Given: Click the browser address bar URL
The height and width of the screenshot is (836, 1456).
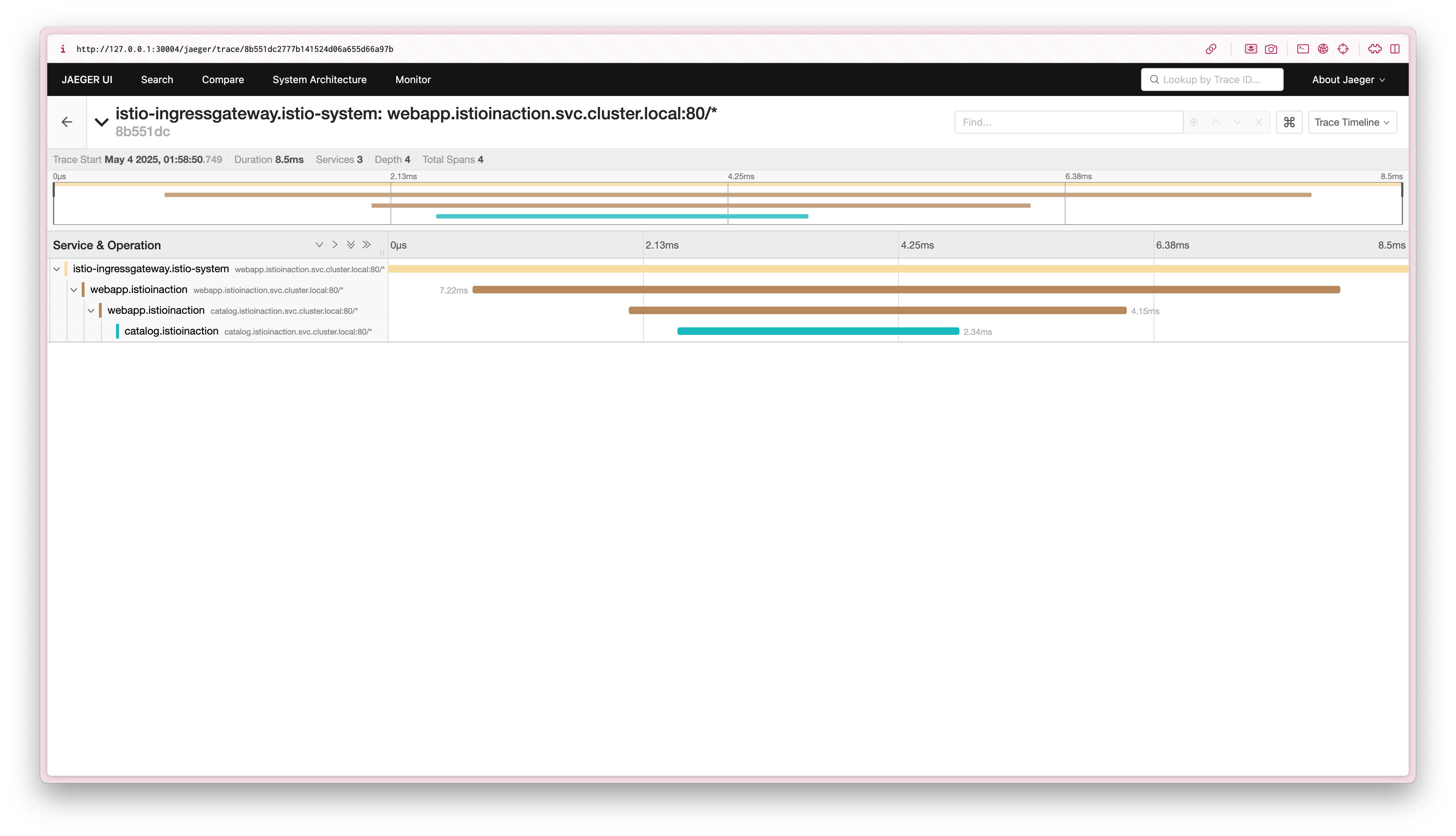Looking at the screenshot, I should 235,49.
